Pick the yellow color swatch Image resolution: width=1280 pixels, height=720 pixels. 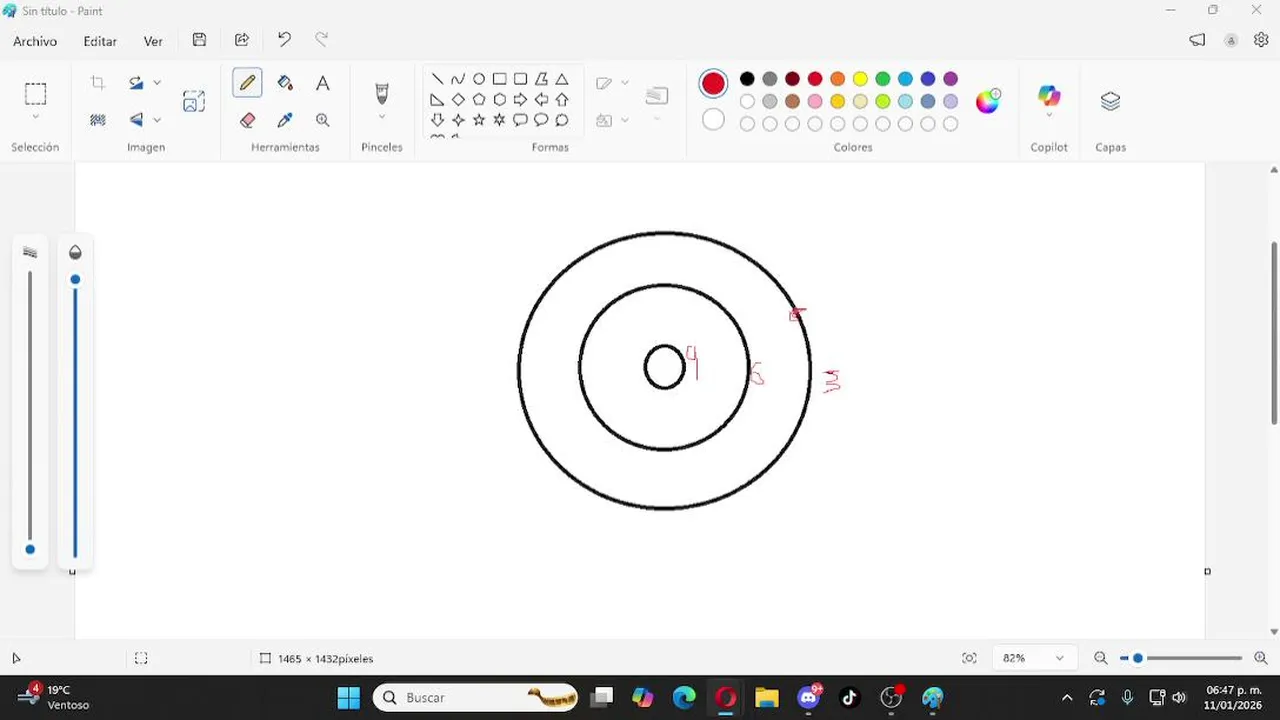(860, 79)
